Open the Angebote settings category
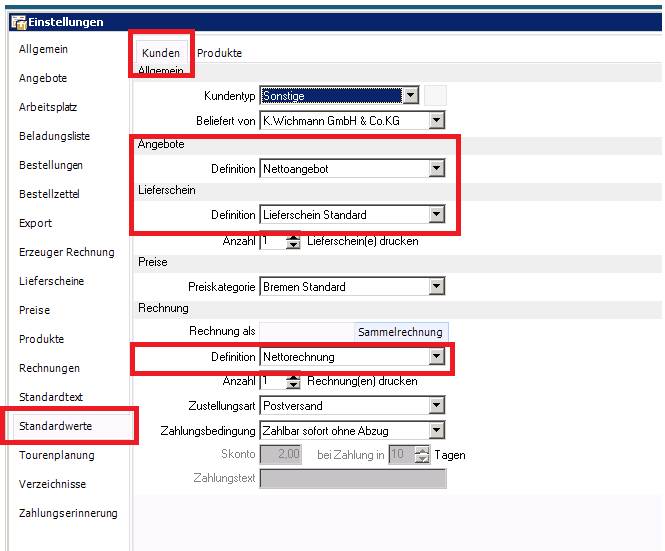 tap(43, 78)
